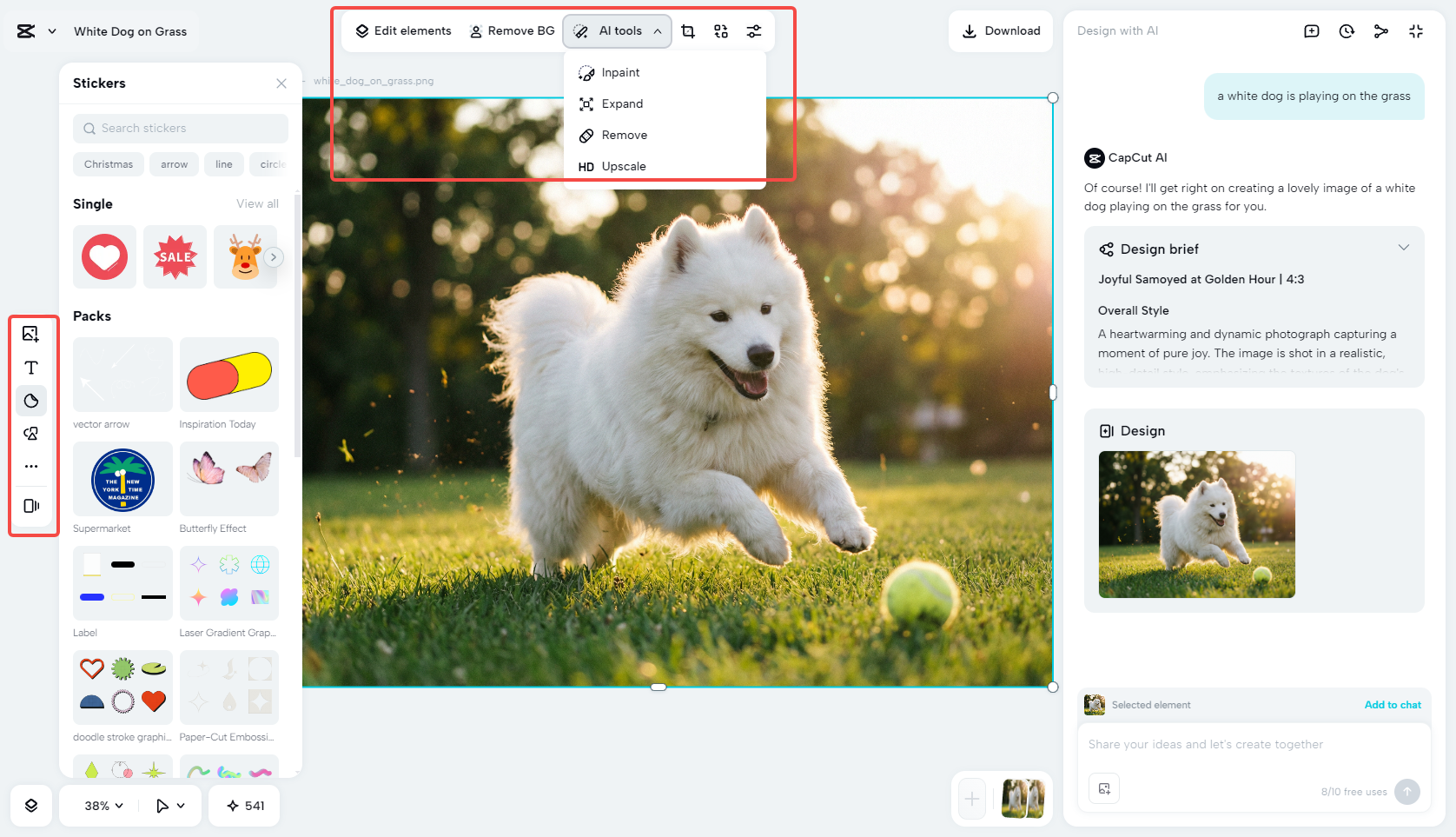
Task: Click the 541 credits indicator
Action: click(245, 806)
